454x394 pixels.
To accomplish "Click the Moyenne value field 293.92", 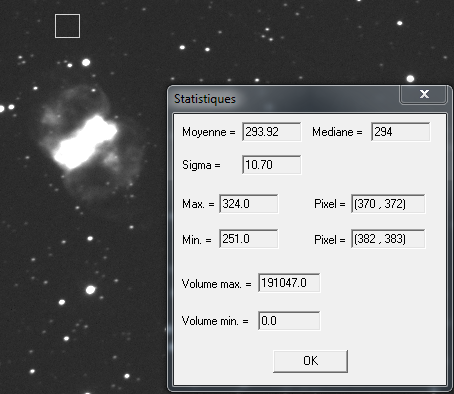I will click(271, 132).
